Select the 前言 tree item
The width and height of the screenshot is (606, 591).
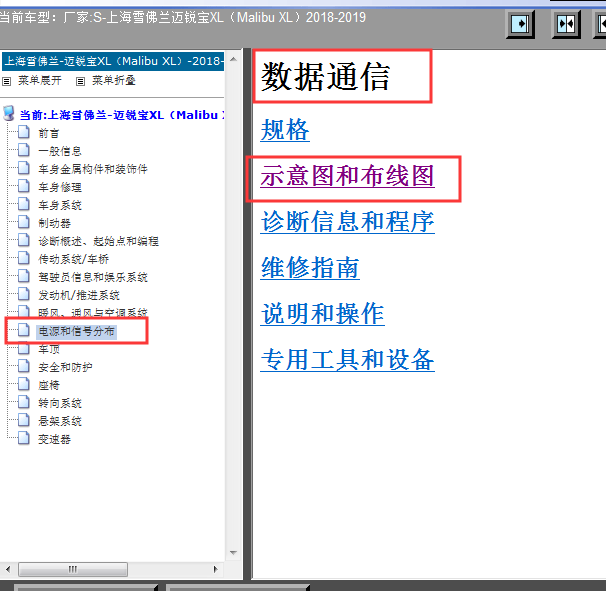pos(49,133)
